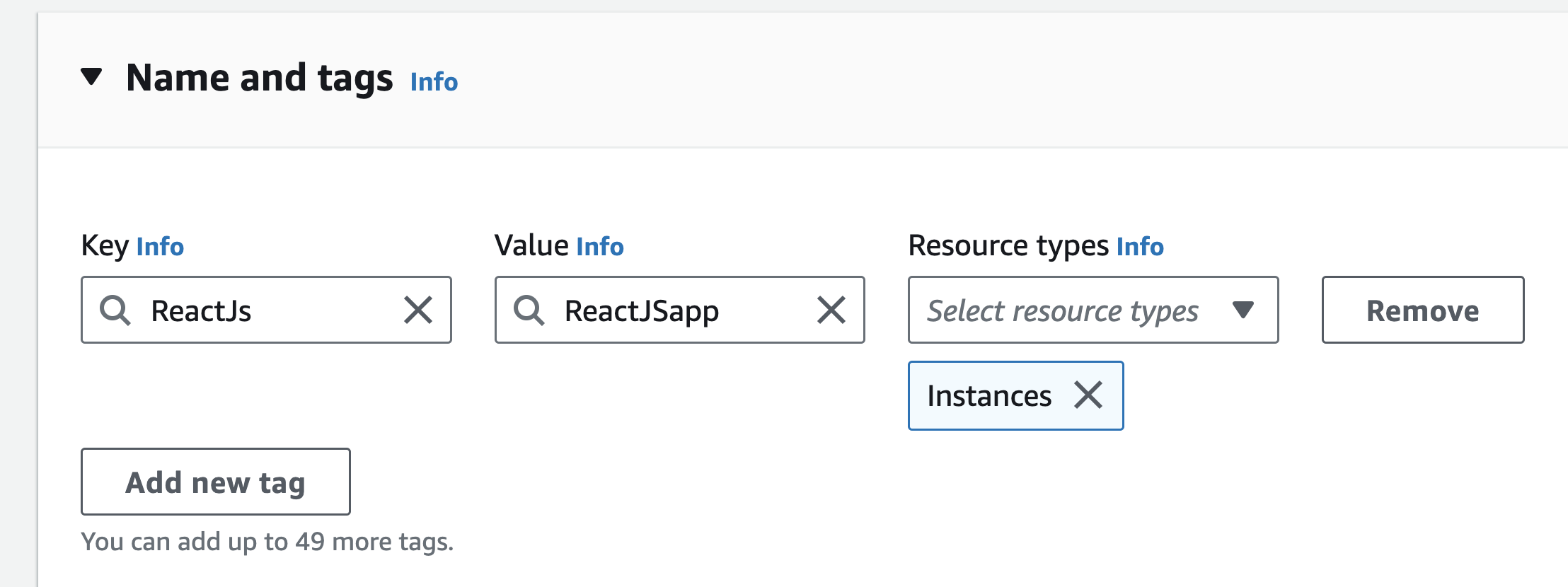Open the Info link next to Resource types
This screenshot has width=1568, height=587.
(x=1140, y=247)
